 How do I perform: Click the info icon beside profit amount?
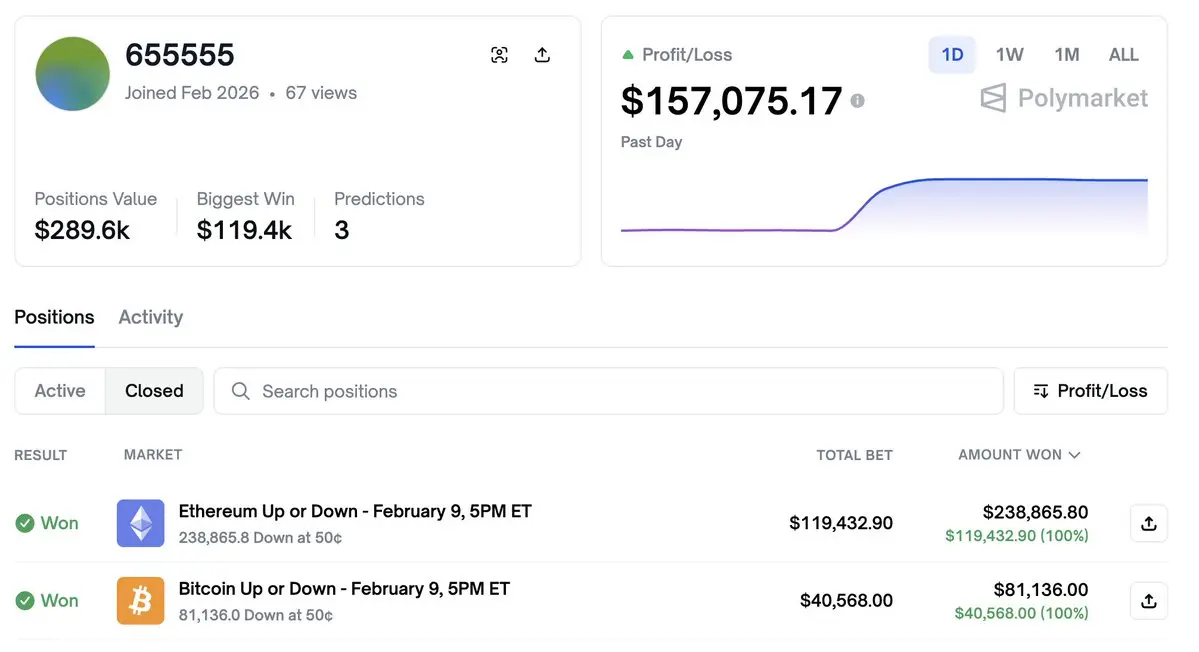coord(857,101)
